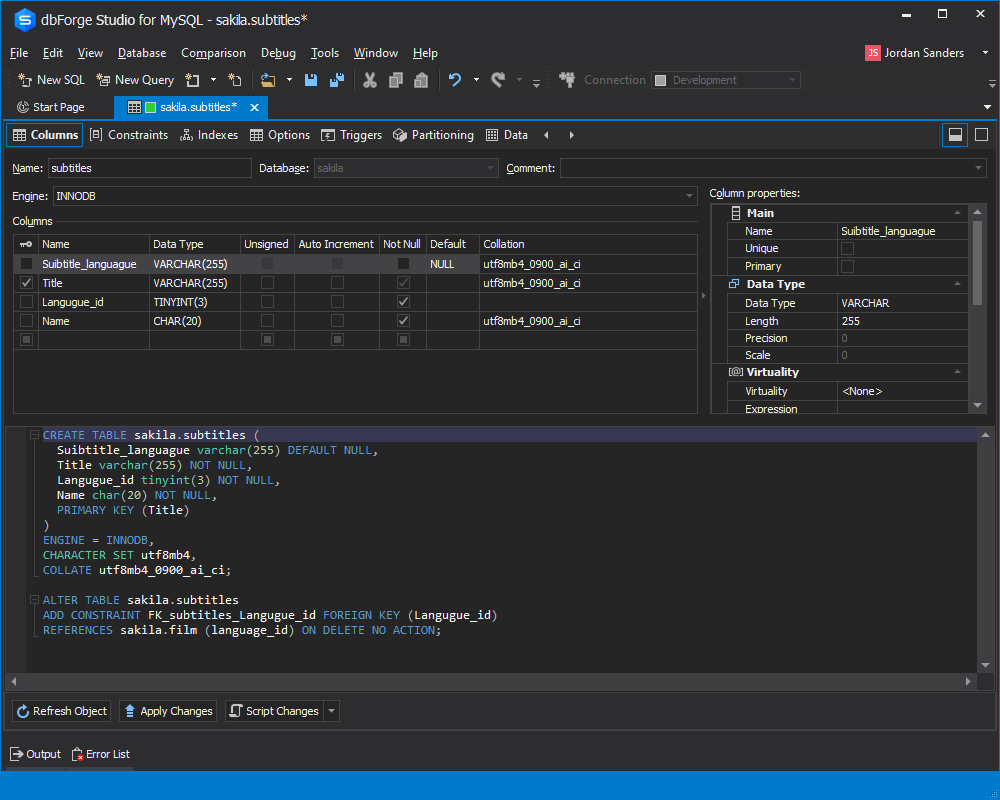Open the Engine INNODB dropdown
1000x800 pixels.
[689, 196]
